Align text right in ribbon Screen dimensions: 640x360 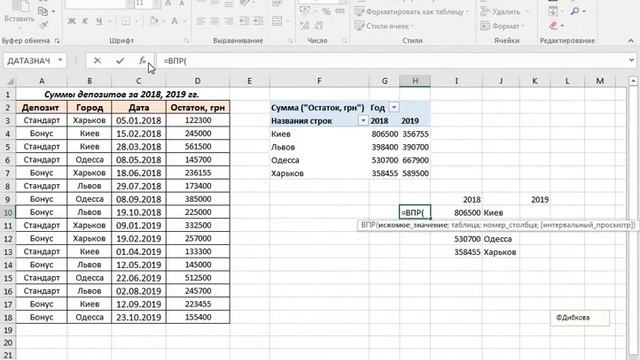click(229, 21)
